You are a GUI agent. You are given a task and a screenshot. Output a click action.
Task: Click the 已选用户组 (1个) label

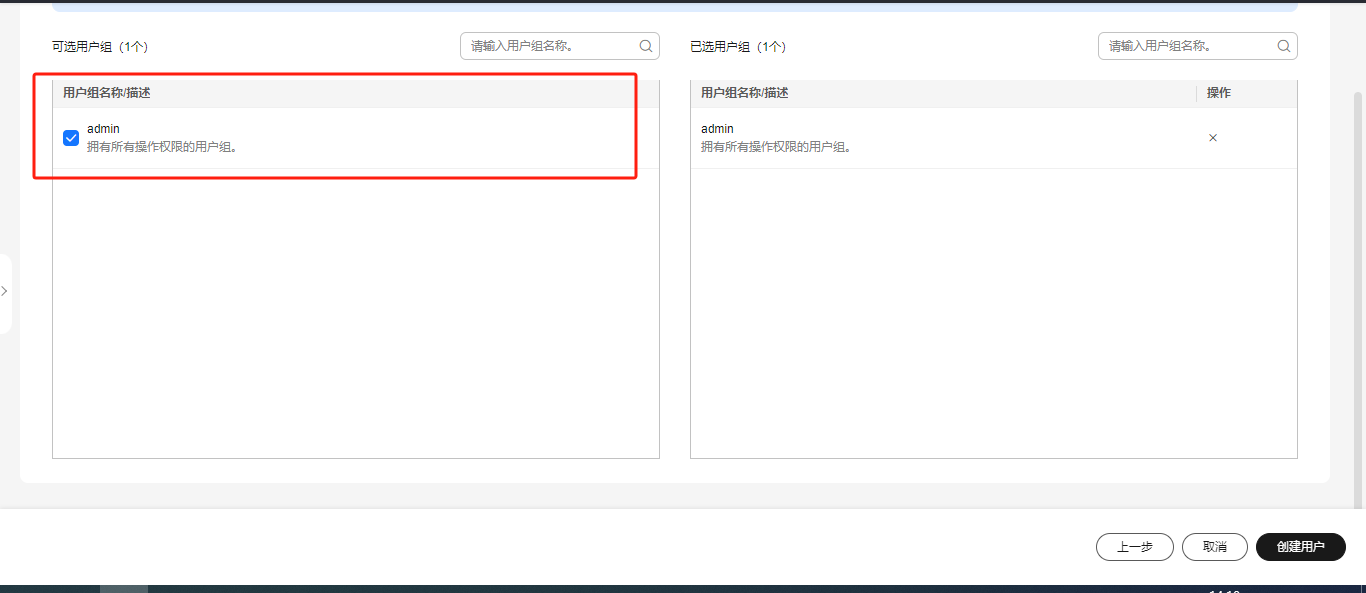pos(738,47)
